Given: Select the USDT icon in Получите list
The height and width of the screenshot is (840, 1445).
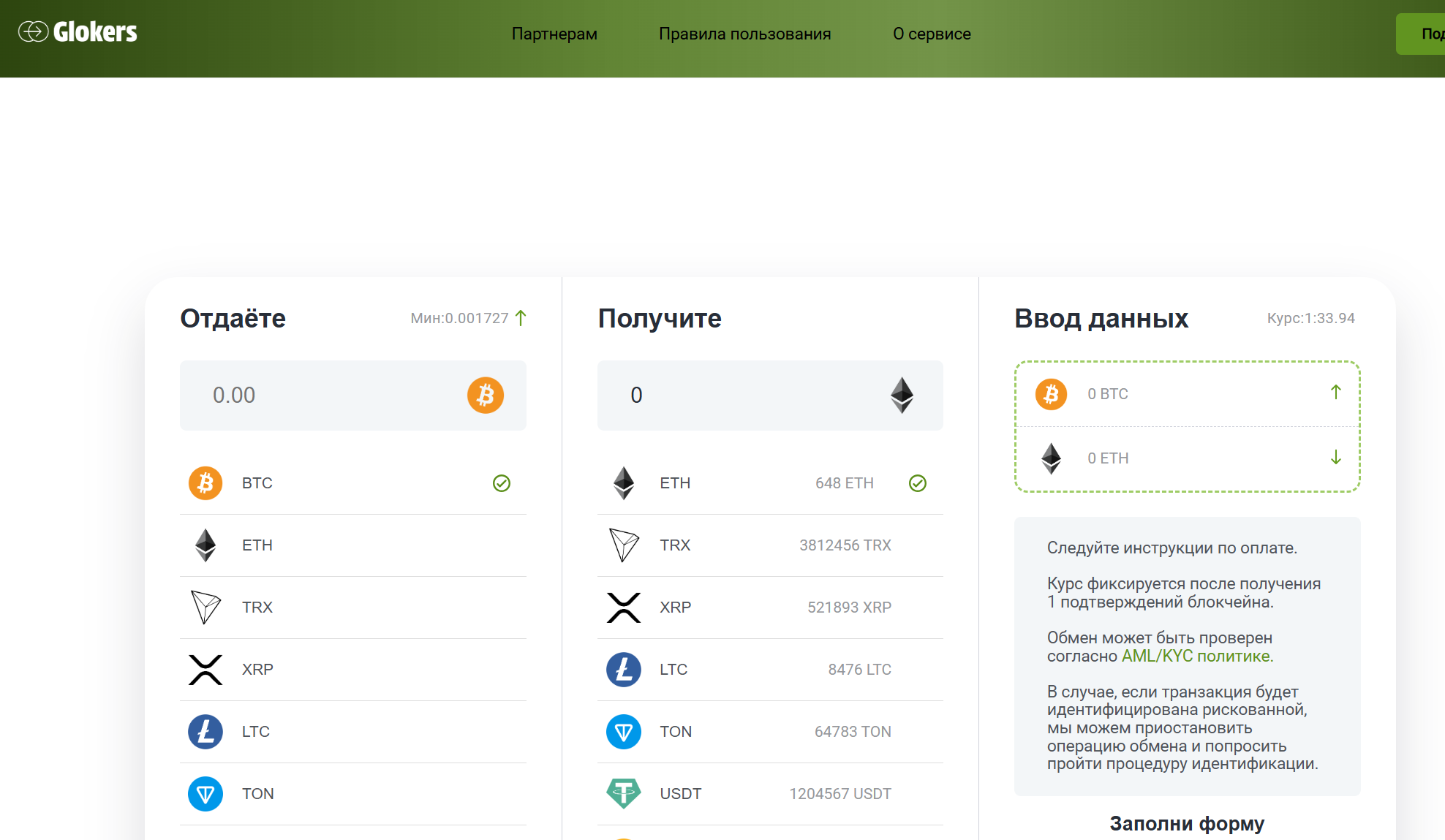Looking at the screenshot, I should (x=624, y=794).
